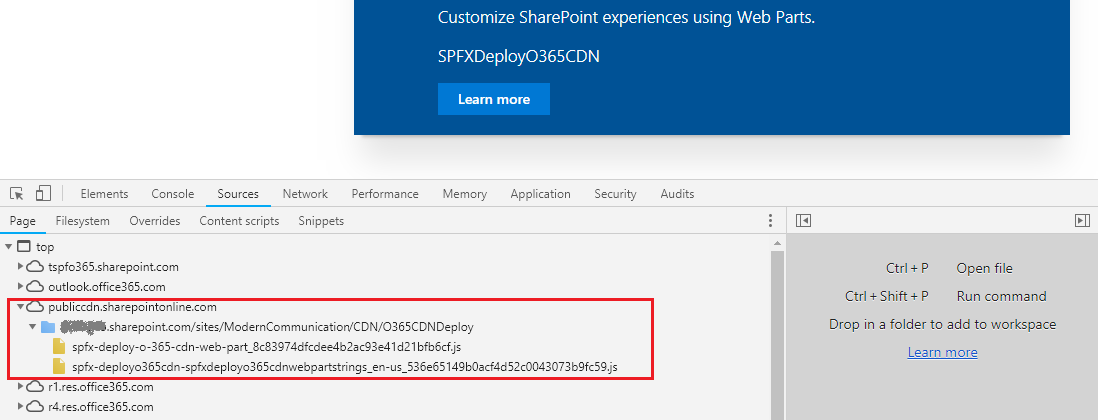This screenshot has height=420, width=1098.
Task: Toggle the device toolbar icon
Action: point(43,194)
